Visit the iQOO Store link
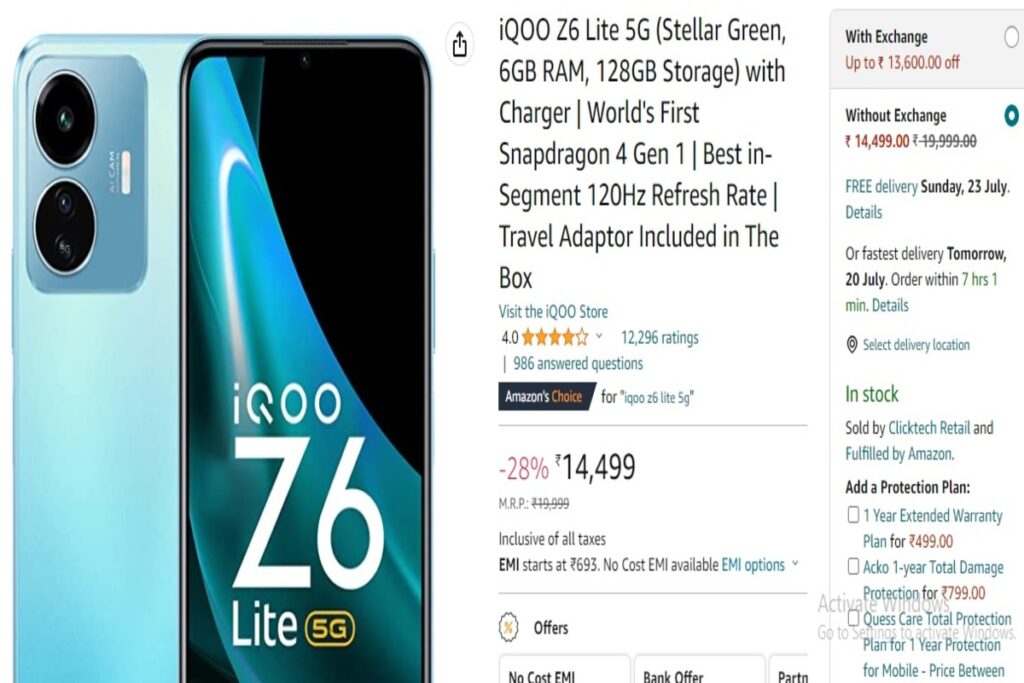Image resolution: width=1024 pixels, height=683 pixels. tap(553, 311)
